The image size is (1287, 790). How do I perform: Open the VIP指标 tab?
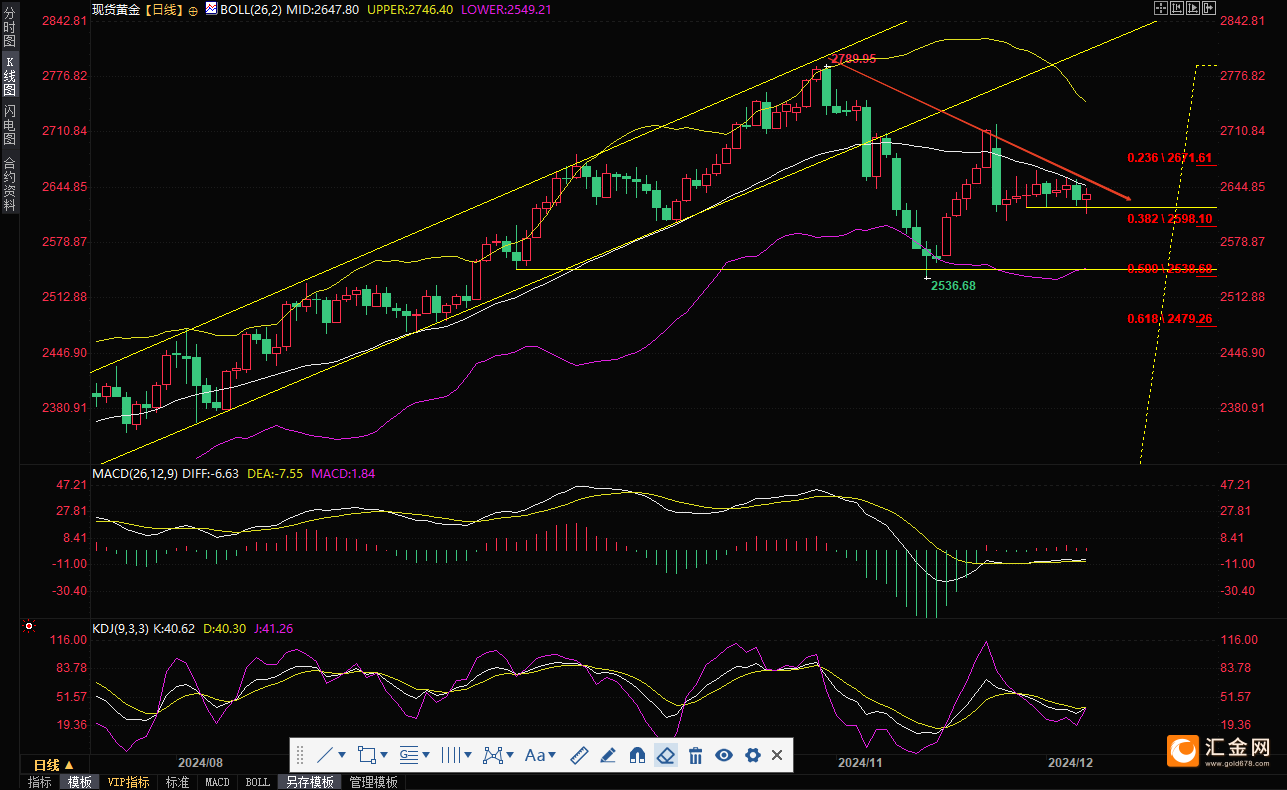(x=129, y=782)
